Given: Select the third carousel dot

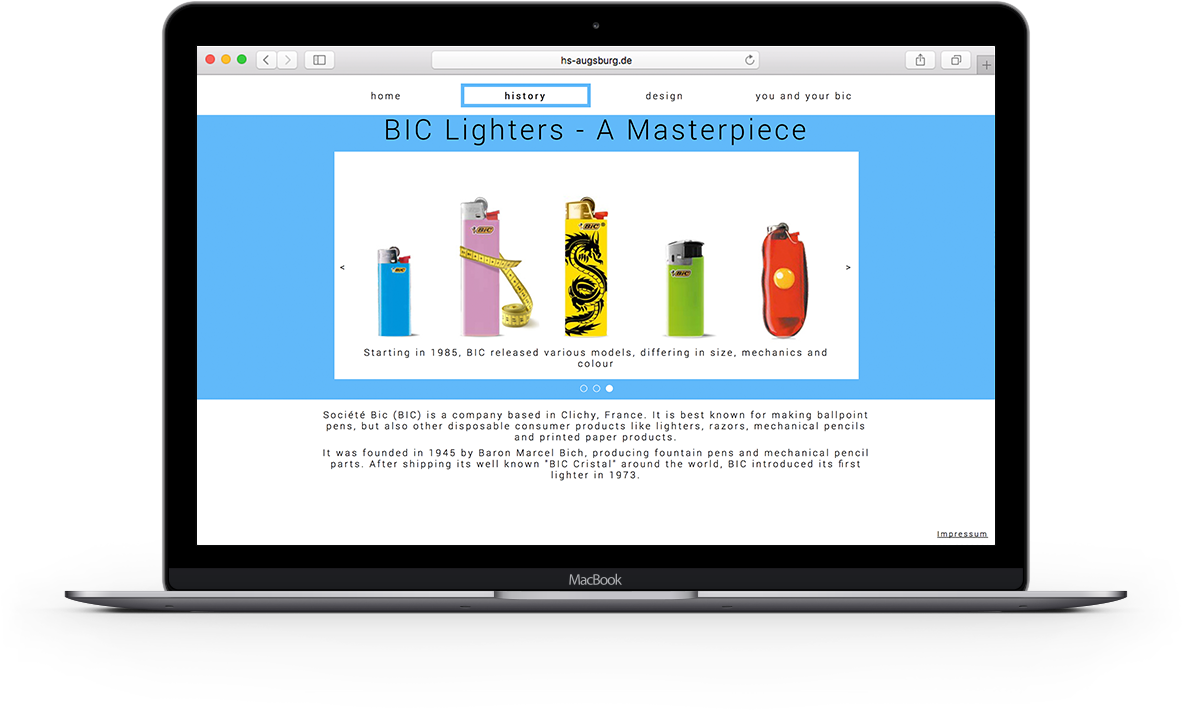Looking at the screenshot, I should coord(609,388).
